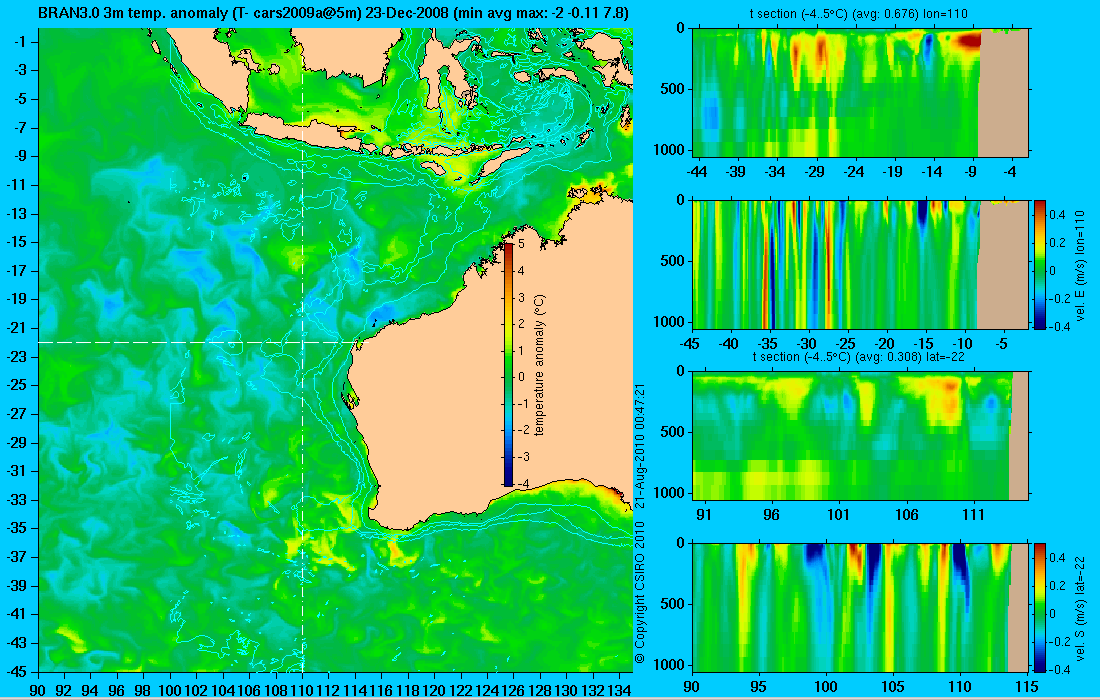Image resolution: width=1100 pixels, height=700 pixels.
Task: Click latitude tick label -33 on main map
Action: click(x=16, y=499)
